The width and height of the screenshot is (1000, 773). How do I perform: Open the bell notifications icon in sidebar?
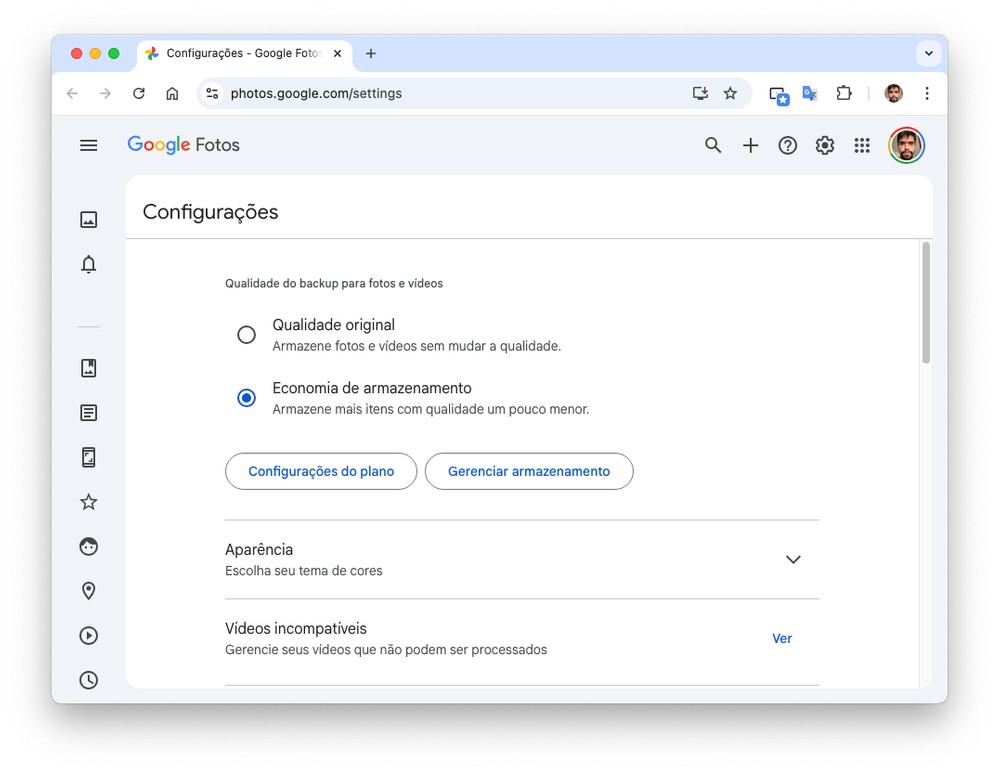(89, 264)
